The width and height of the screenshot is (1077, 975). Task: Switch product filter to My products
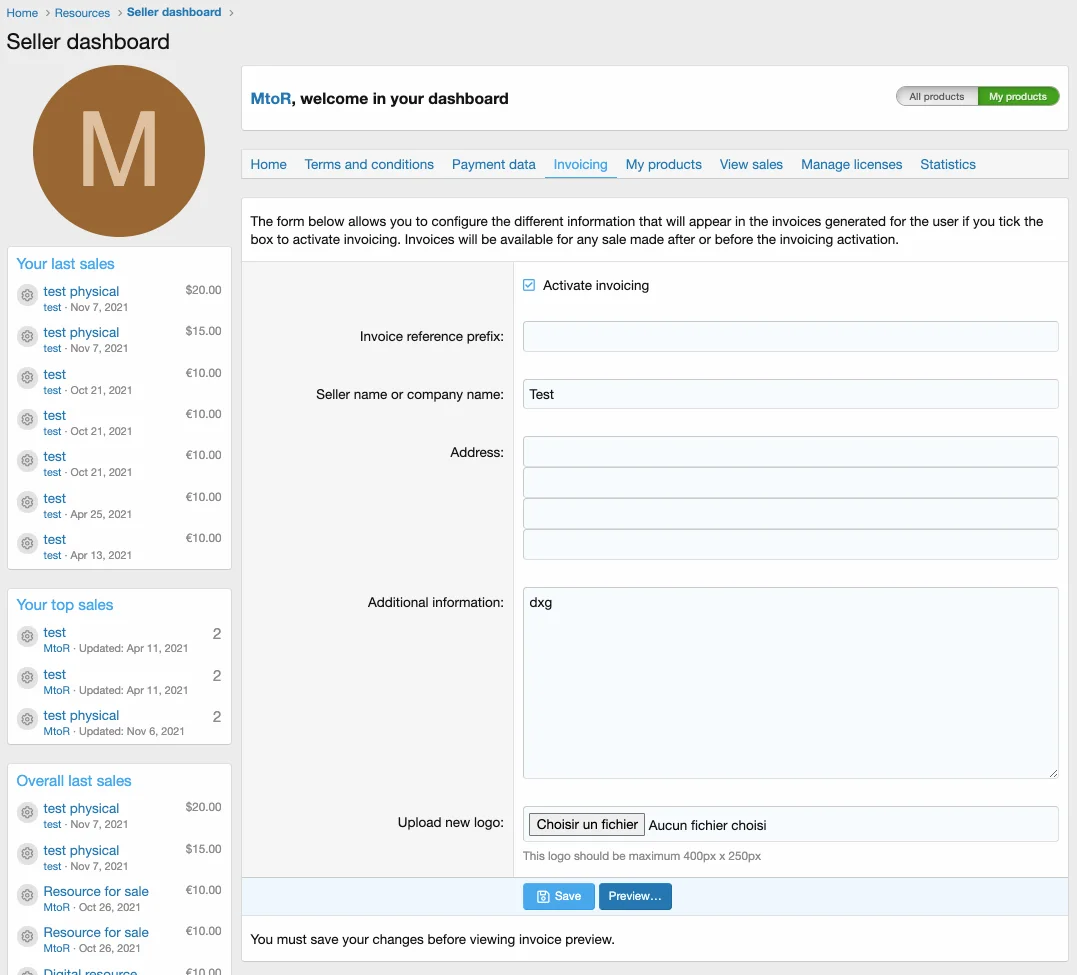[1017, 97]
